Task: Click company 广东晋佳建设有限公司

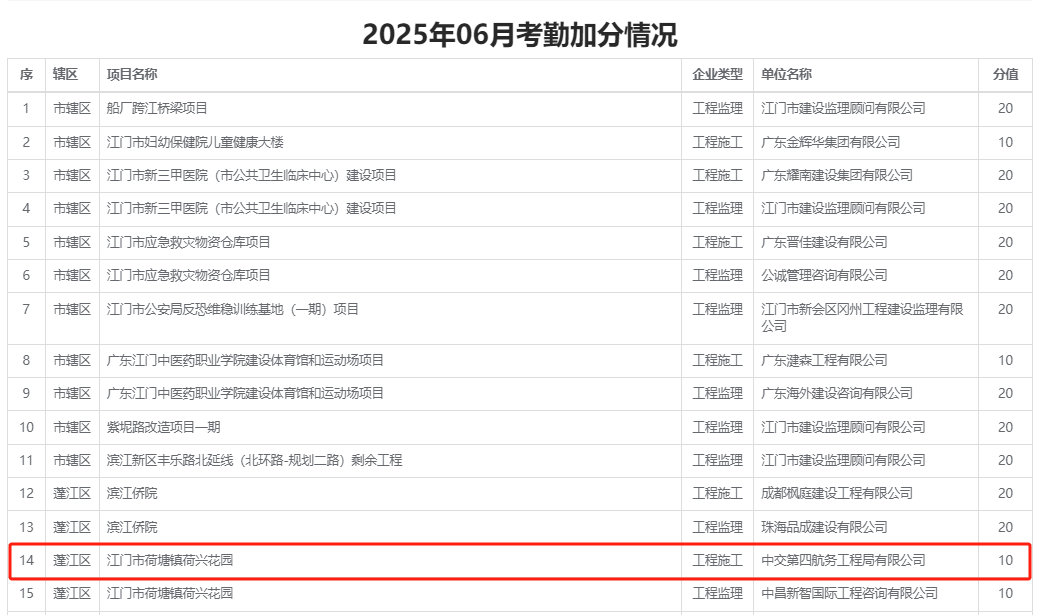Action: pos(824,242)
